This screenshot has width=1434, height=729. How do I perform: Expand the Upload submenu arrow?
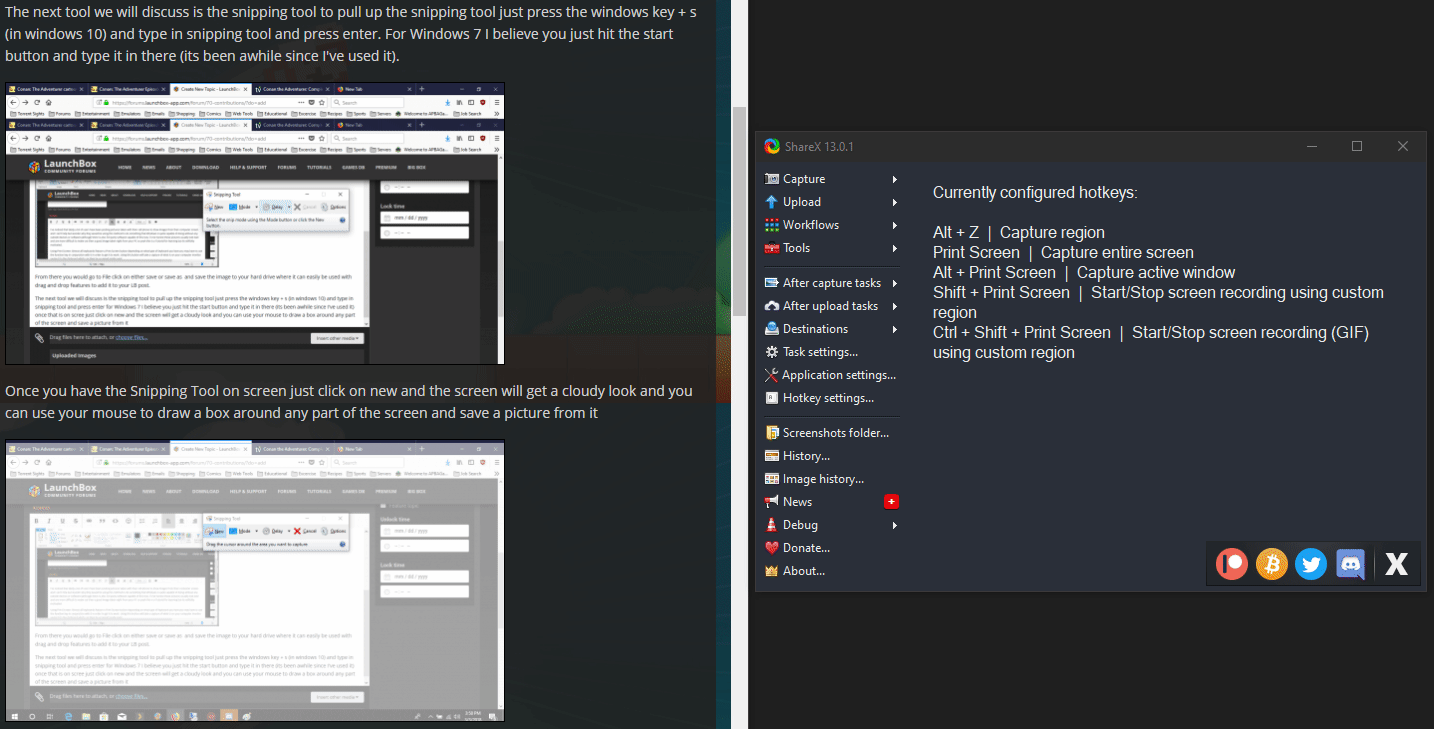(894, 202)
